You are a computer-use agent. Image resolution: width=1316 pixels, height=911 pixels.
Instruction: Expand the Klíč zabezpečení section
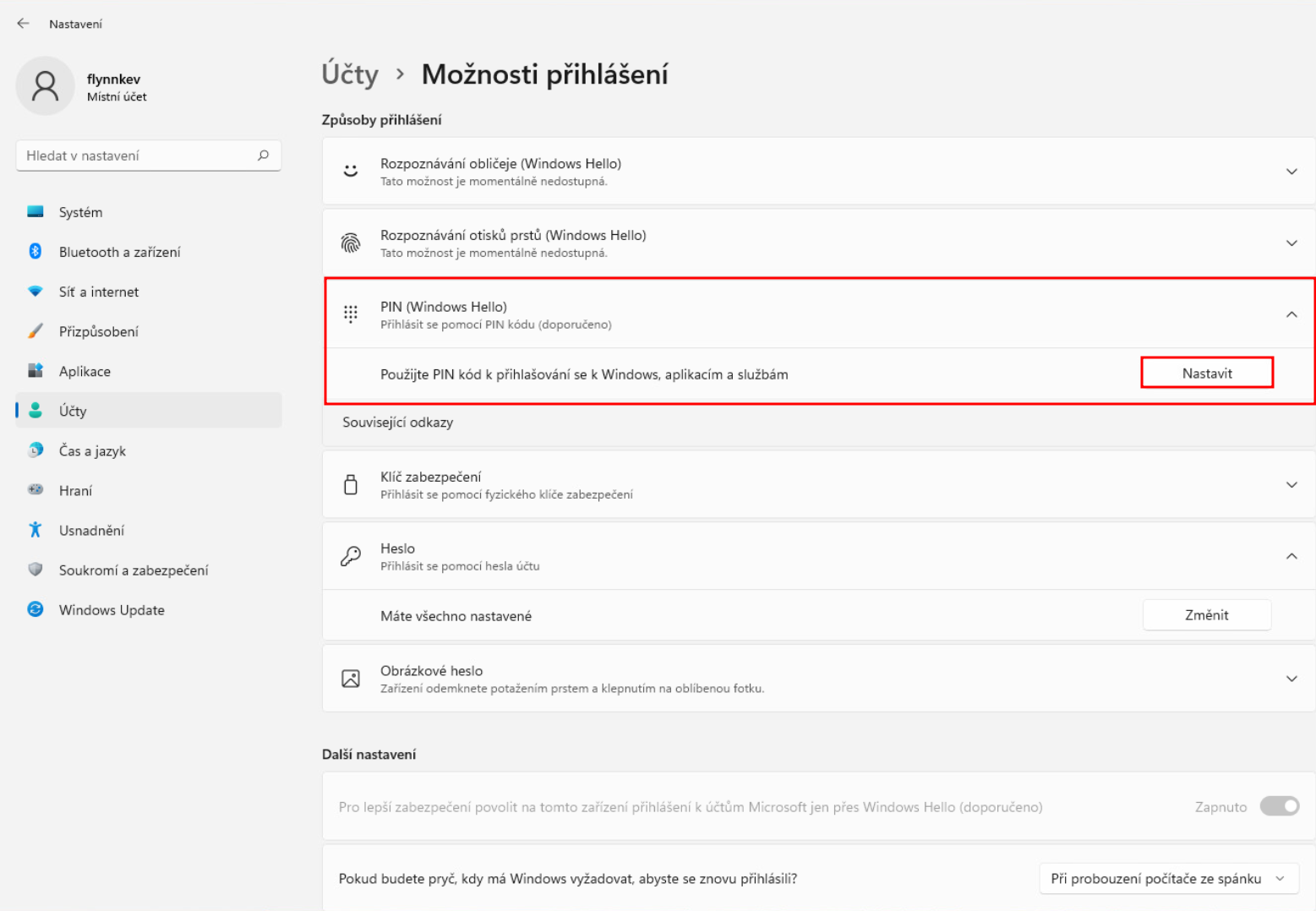click(1291, 485)
